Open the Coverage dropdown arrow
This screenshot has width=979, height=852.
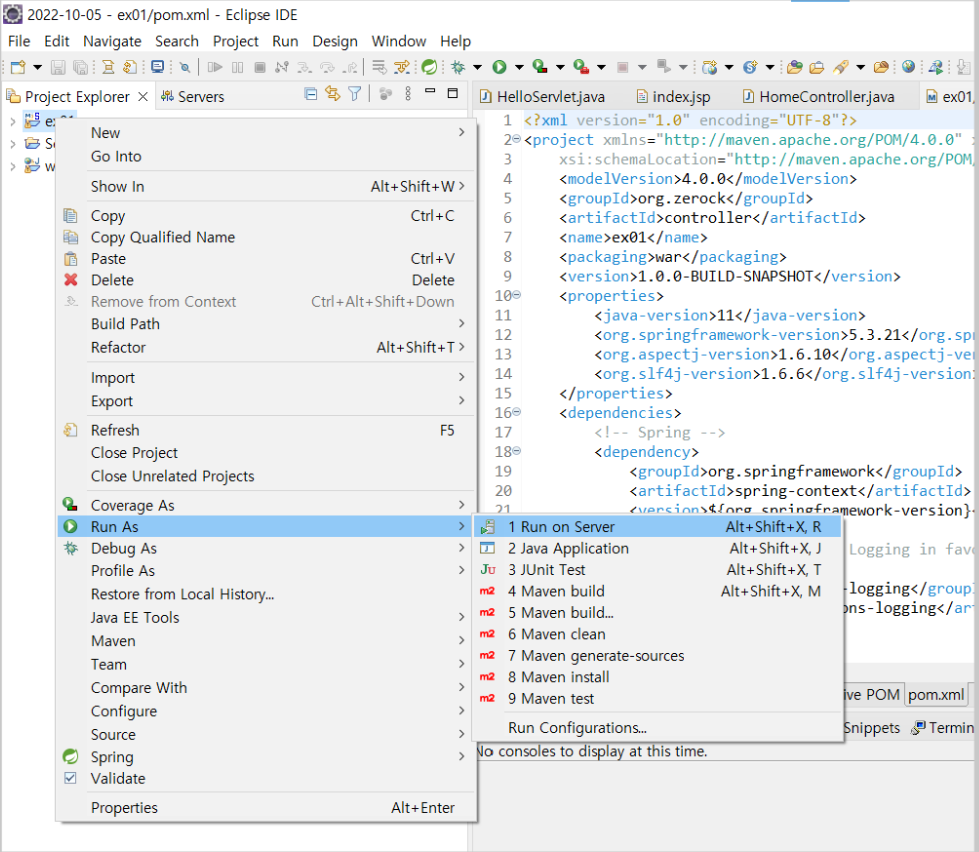click(560, 67)
